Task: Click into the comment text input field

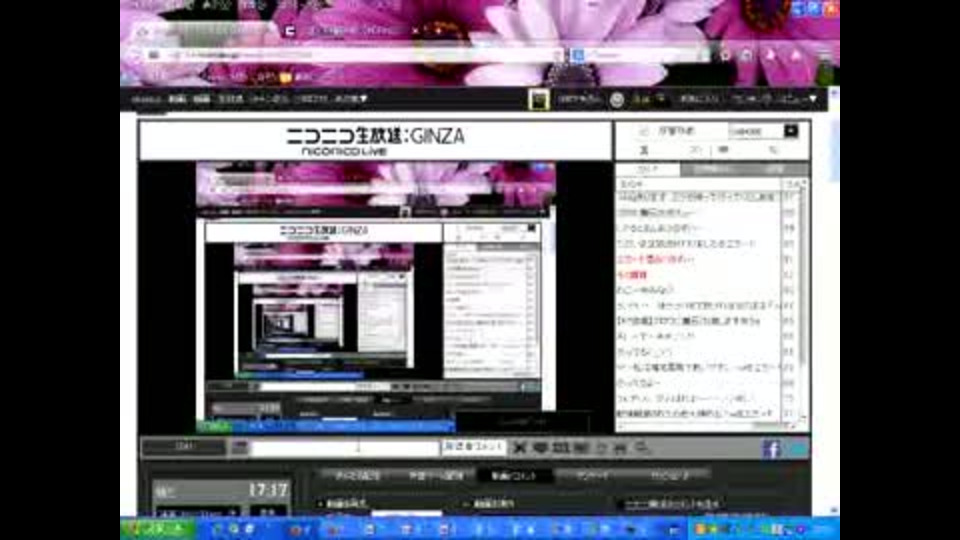Action: [x=345, y=448]
